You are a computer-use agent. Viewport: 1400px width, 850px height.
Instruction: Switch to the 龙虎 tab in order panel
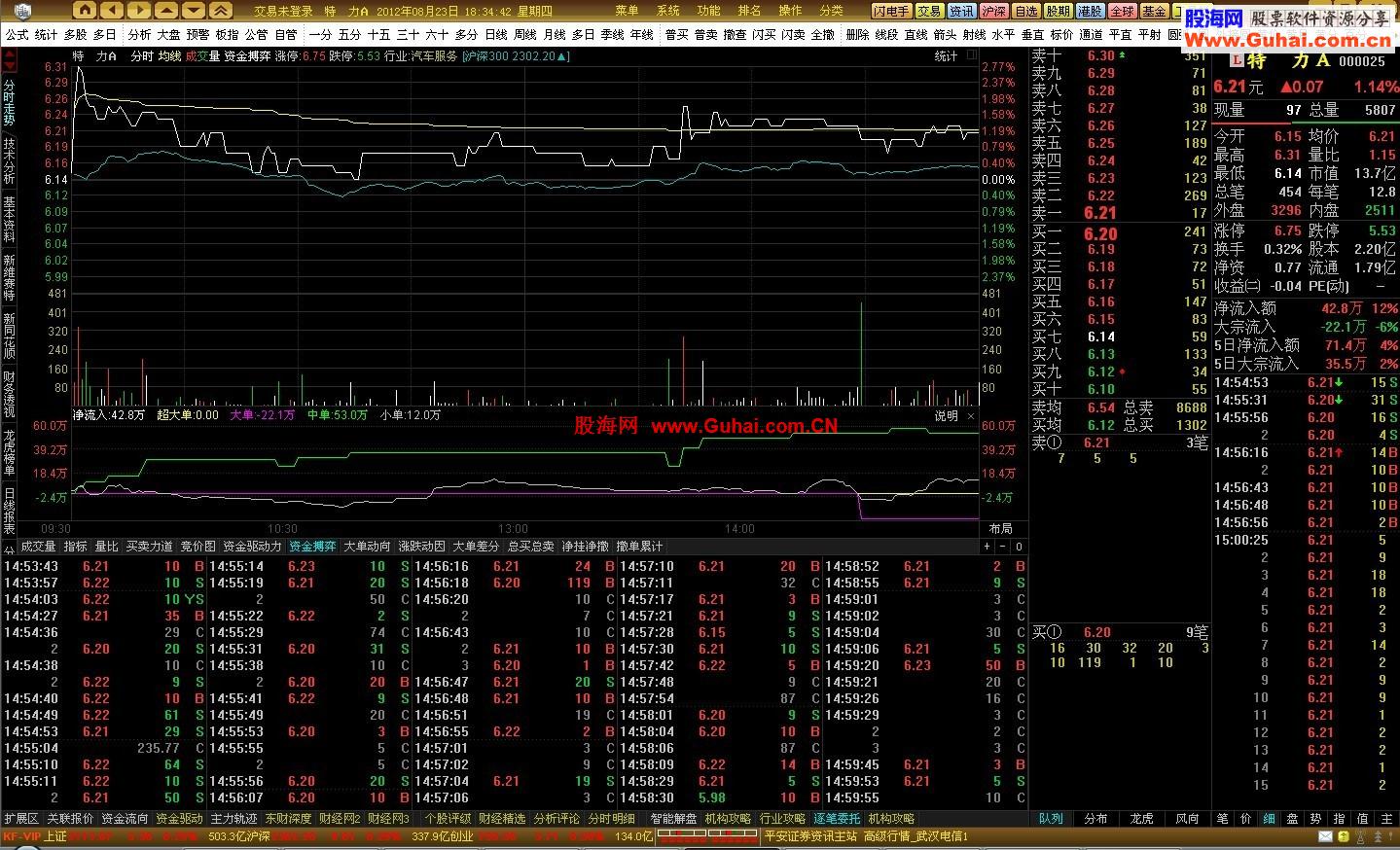tap(1140, 819)
